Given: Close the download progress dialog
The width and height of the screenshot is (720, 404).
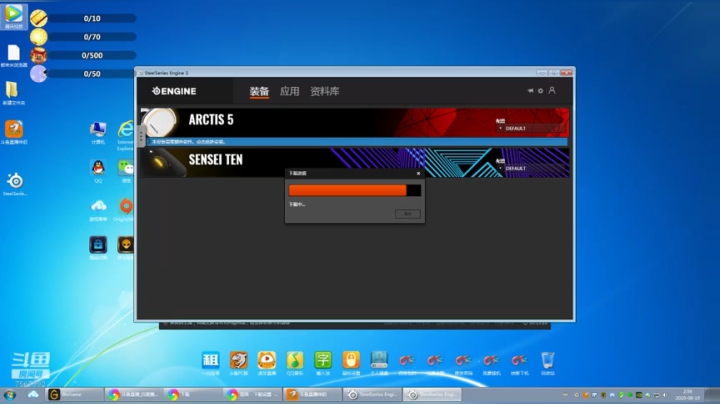Looking at the screenshot, I should tap(418, 174).
